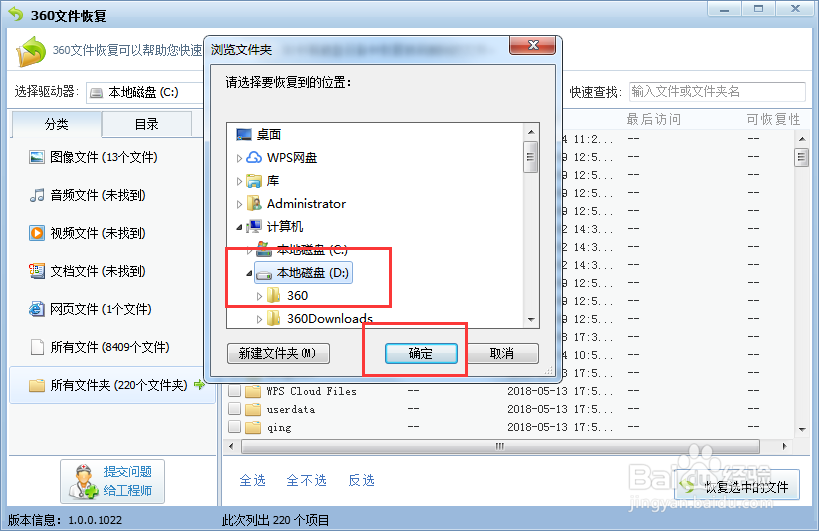Select the video files category icon
819x531 pixels.
point(37,233)
